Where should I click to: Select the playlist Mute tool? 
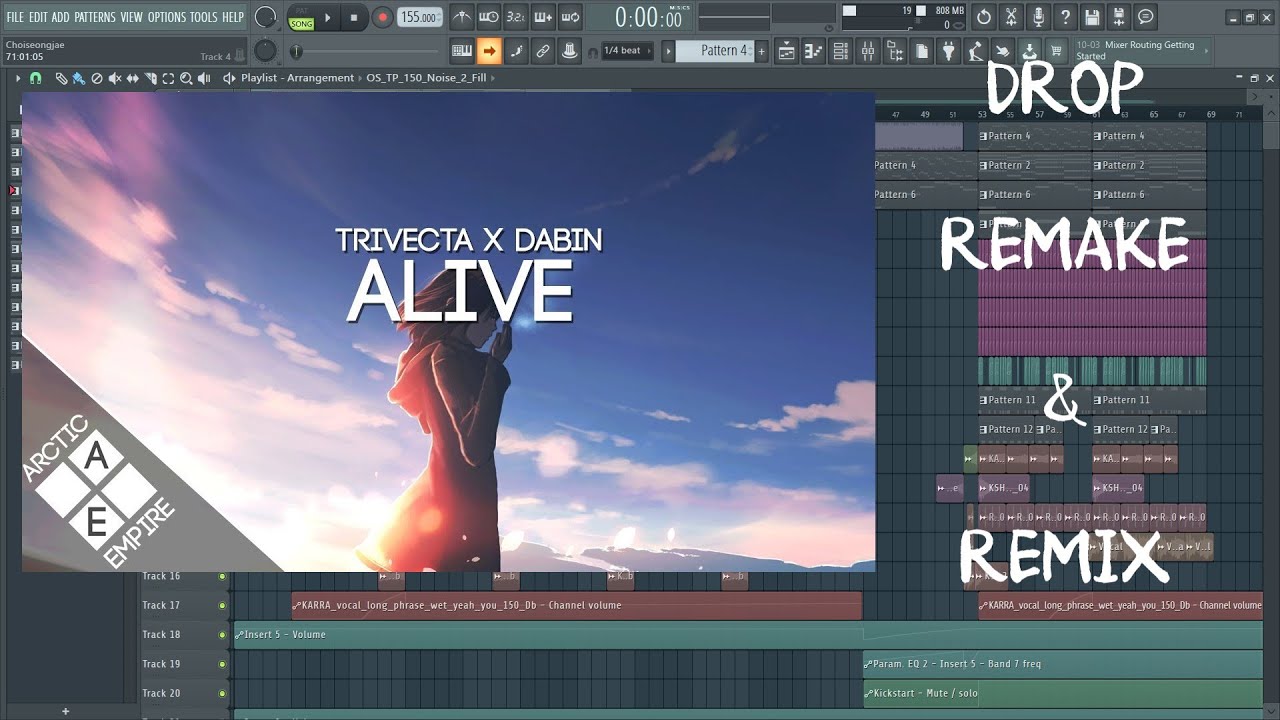[x=114, y=78]
